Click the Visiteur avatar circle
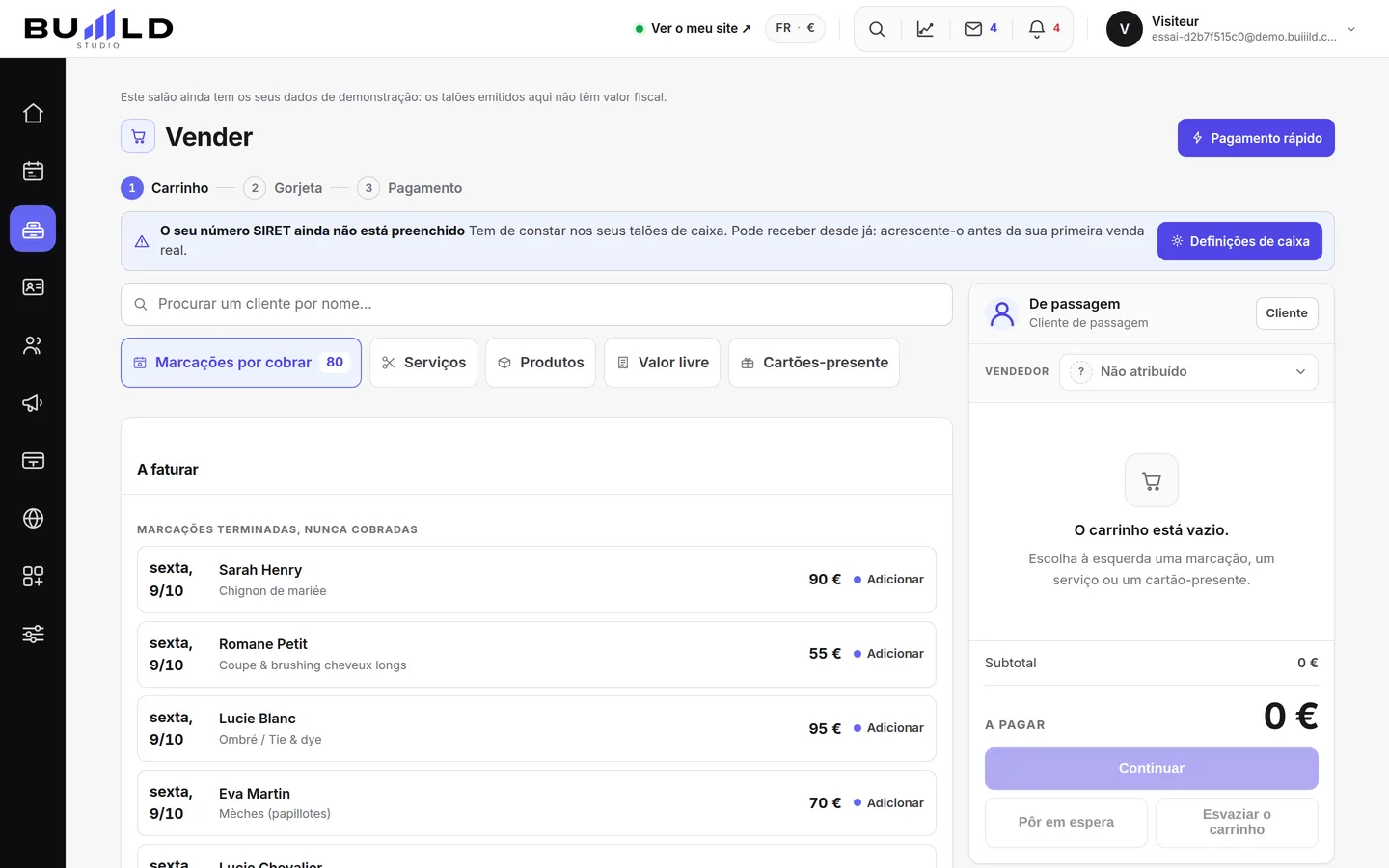Screen dimensions: 1389x868 click(1125, 29)
